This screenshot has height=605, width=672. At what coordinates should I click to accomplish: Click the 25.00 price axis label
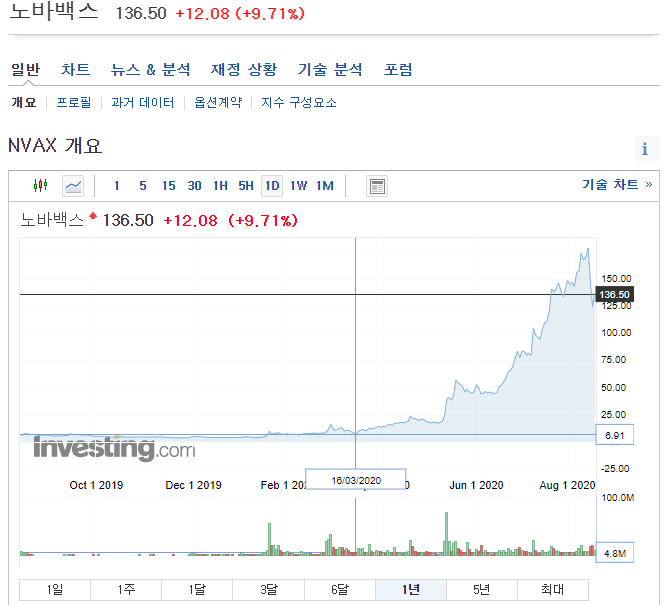click(613, 414)
